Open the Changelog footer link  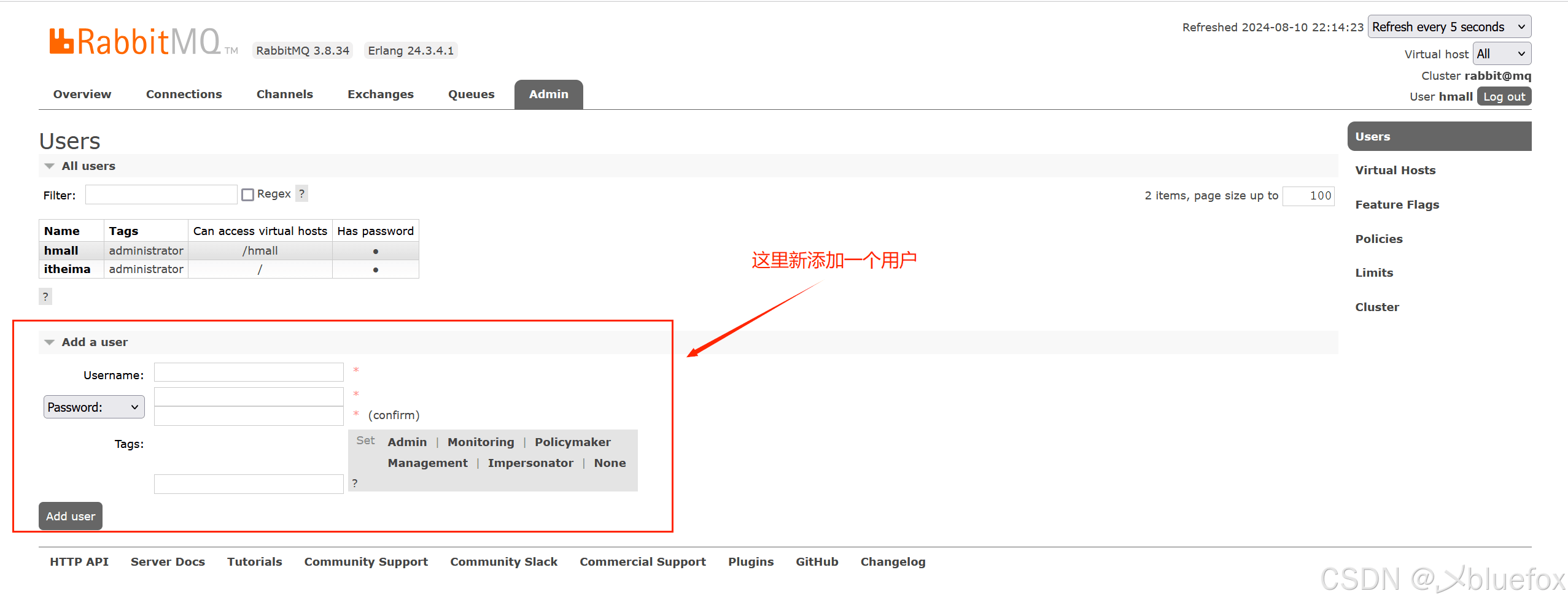[x=893, y=562]
